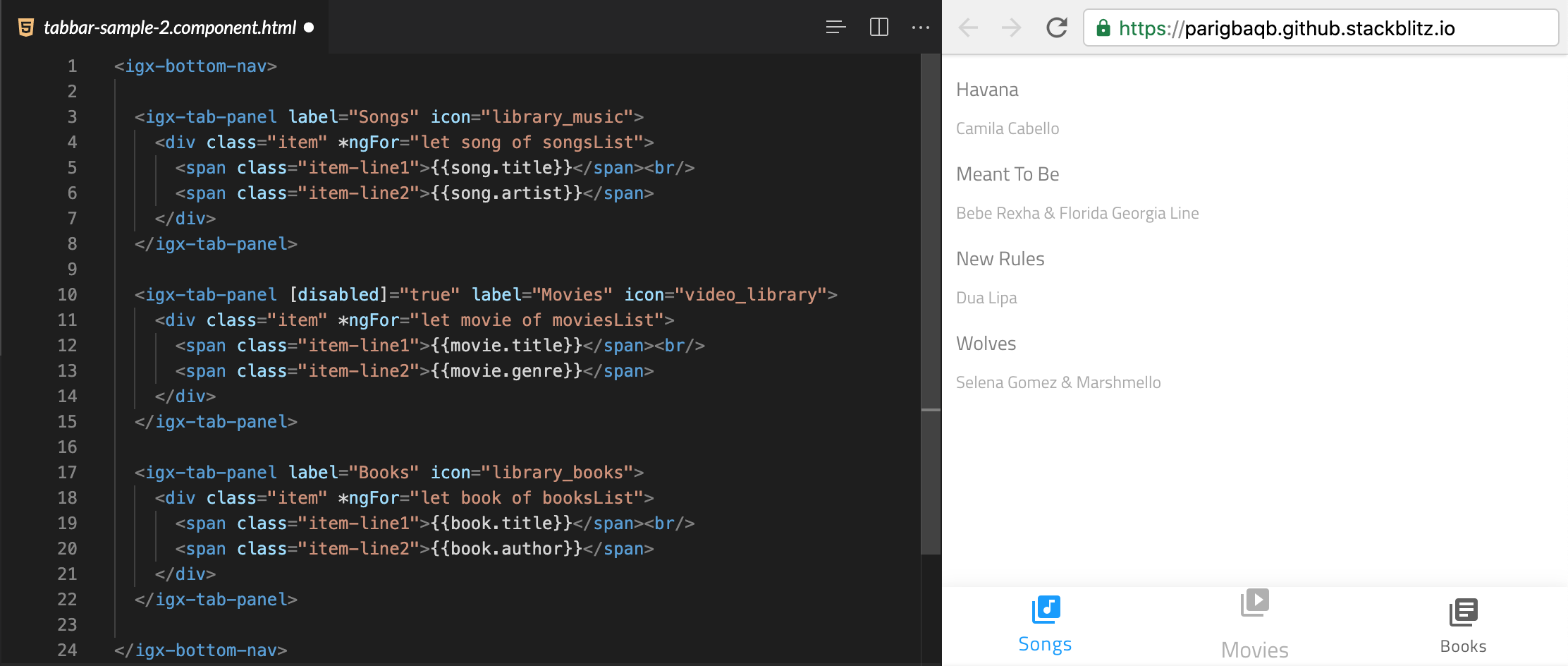Split the editor with the split icon
The image size is (1568, 666).
[x=879, y=28]
